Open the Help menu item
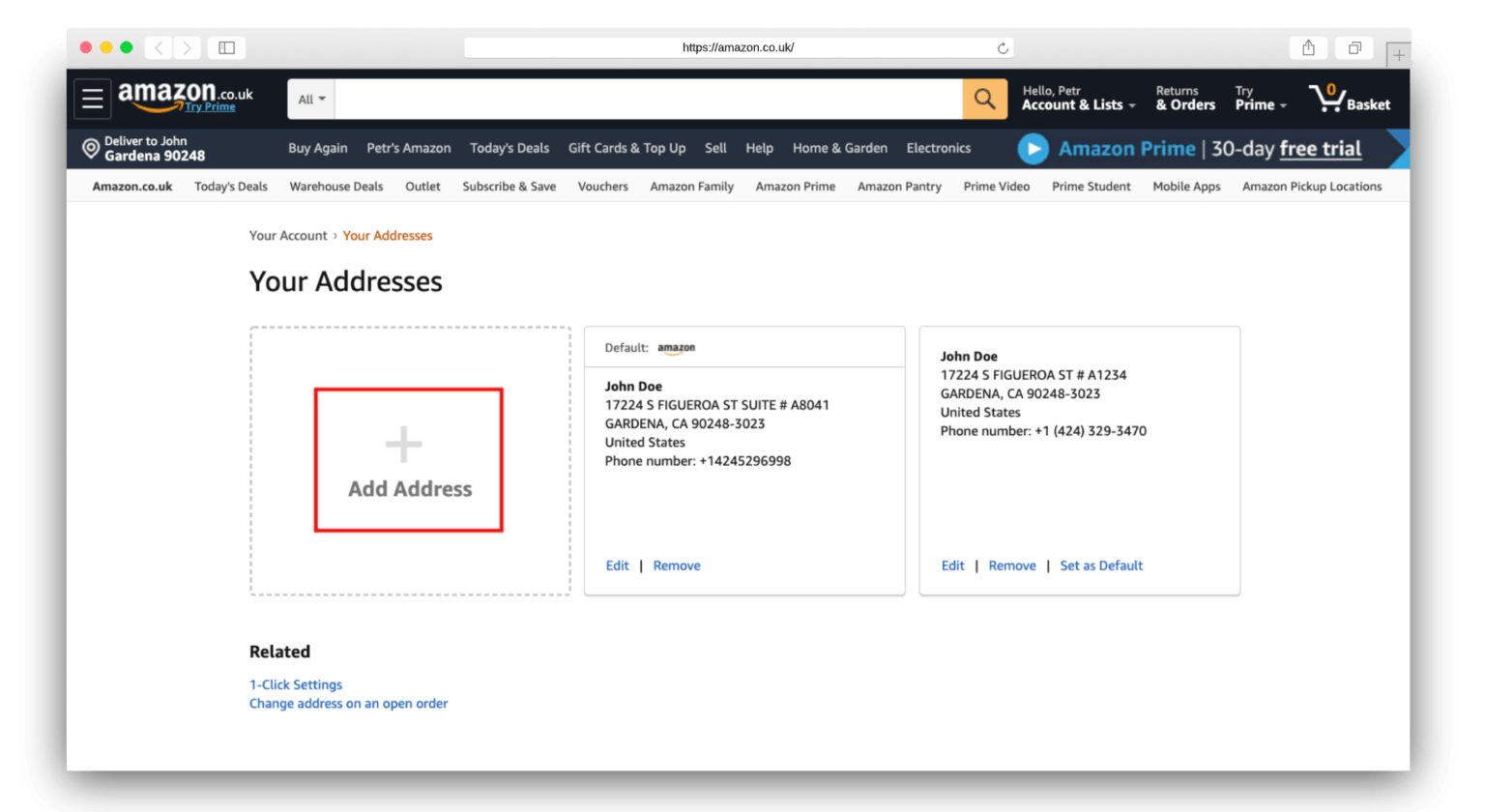The image size is (1485, 812). (x=759, y=148)
